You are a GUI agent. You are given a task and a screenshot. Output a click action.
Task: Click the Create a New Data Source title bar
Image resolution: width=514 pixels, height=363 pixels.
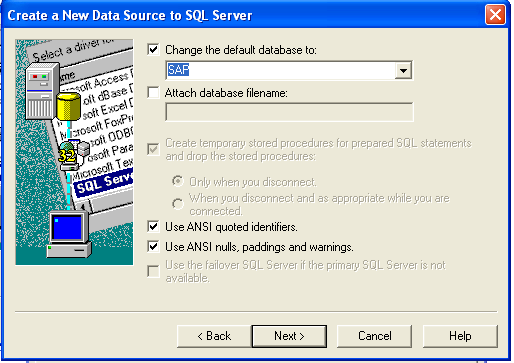[x=243, y=15]
